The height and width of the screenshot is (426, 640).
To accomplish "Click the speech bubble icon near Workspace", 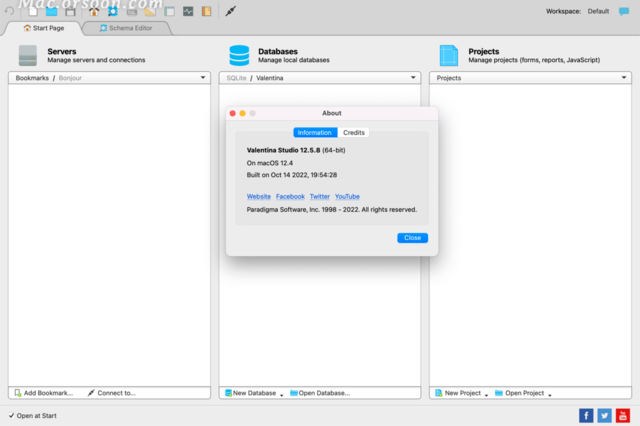I will [x=624, y=11].
